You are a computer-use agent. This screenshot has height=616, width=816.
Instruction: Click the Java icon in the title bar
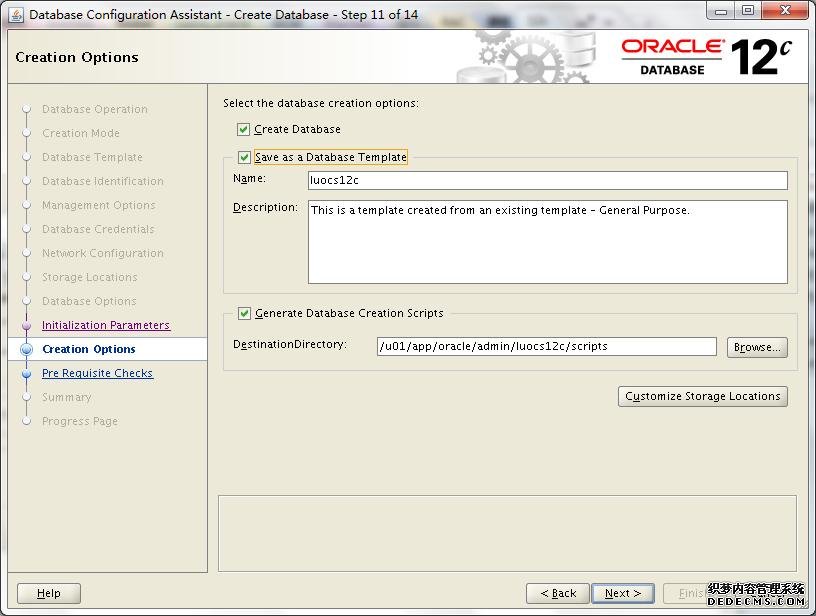(x=16, y=14)
